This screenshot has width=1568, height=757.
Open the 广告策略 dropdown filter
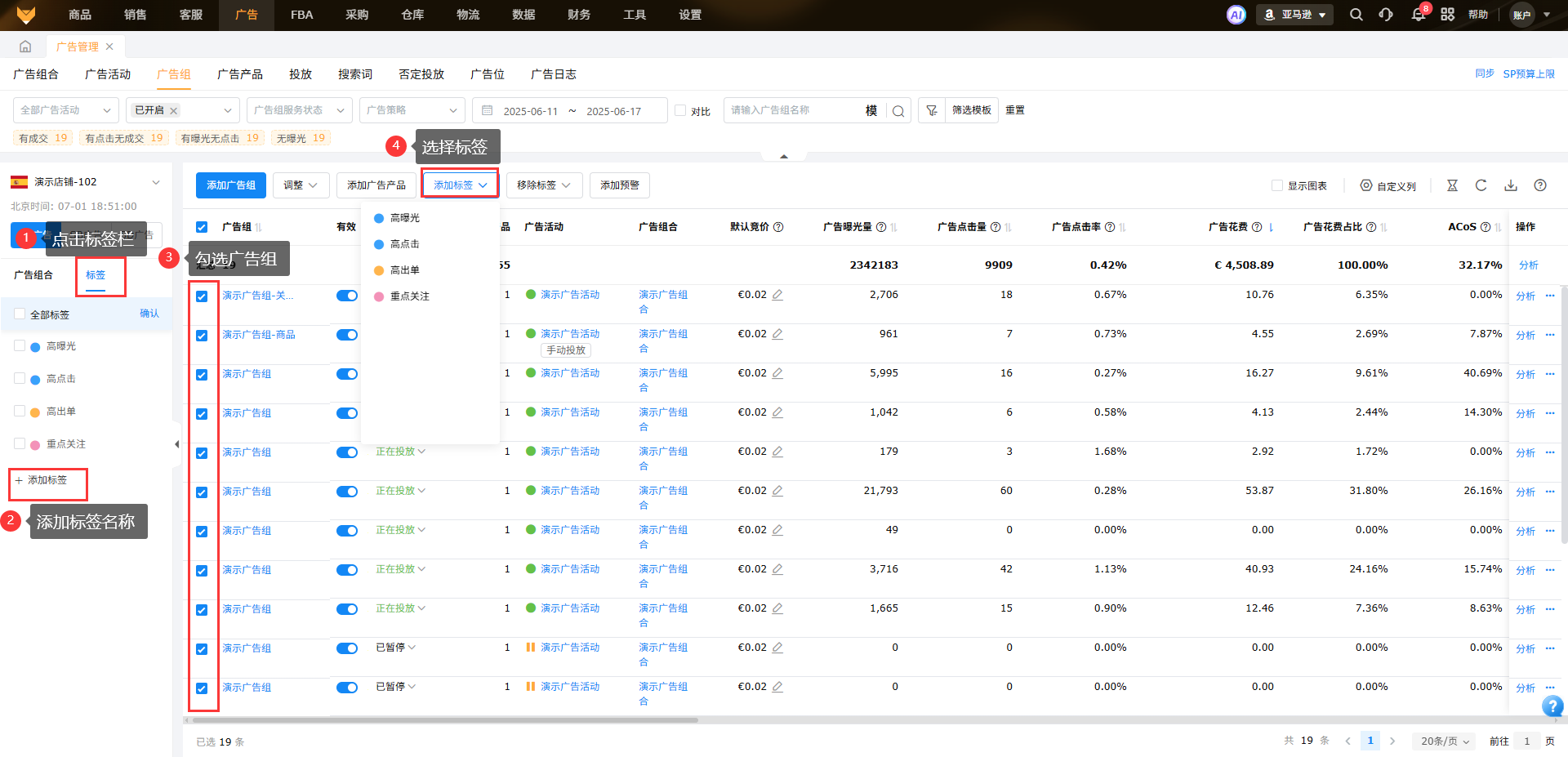coord(412,110)
